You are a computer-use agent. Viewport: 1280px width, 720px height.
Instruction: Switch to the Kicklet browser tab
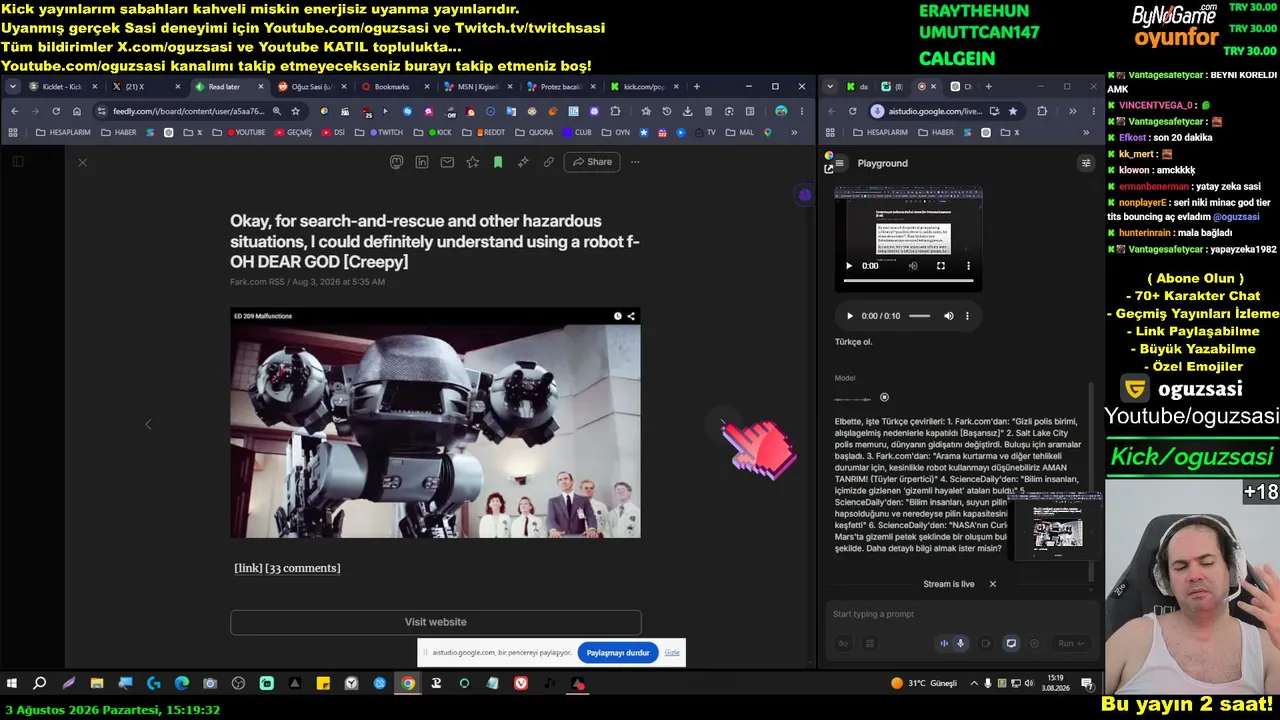63,87
